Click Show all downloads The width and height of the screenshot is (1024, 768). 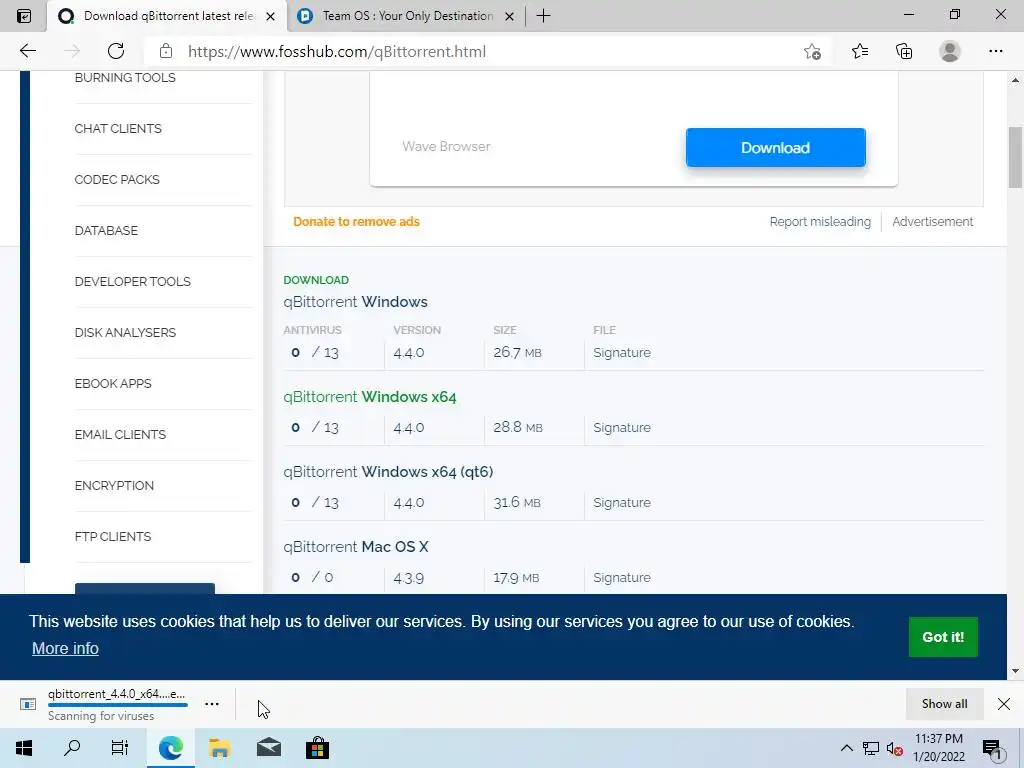point(944,703)
